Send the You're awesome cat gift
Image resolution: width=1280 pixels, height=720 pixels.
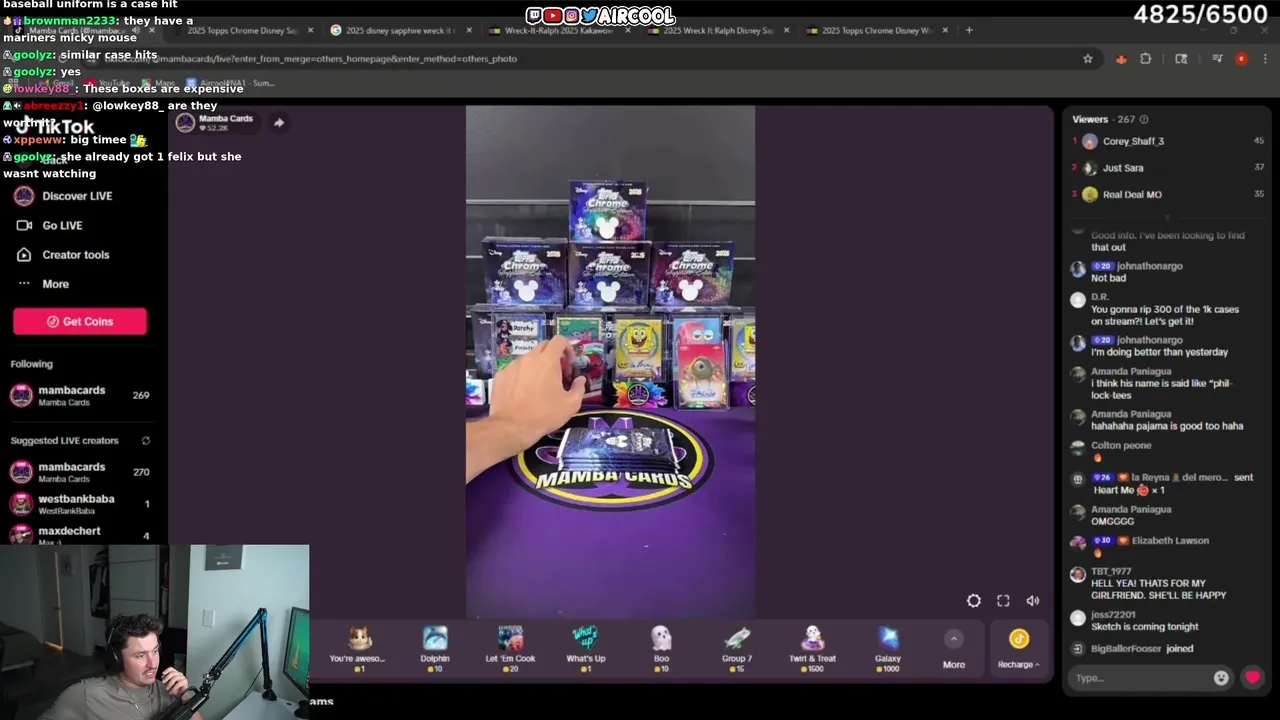[358, 648]
